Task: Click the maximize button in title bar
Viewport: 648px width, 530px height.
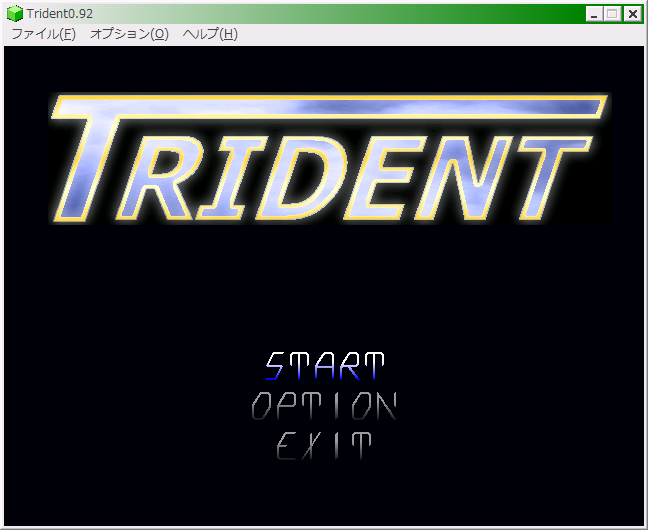Action: (612, 14)
